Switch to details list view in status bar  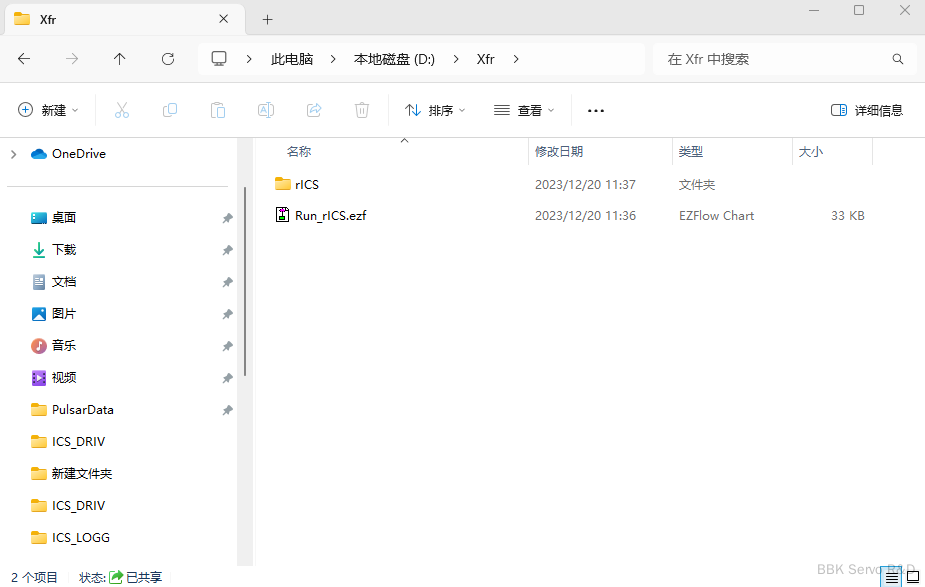[x=891, y=577]
